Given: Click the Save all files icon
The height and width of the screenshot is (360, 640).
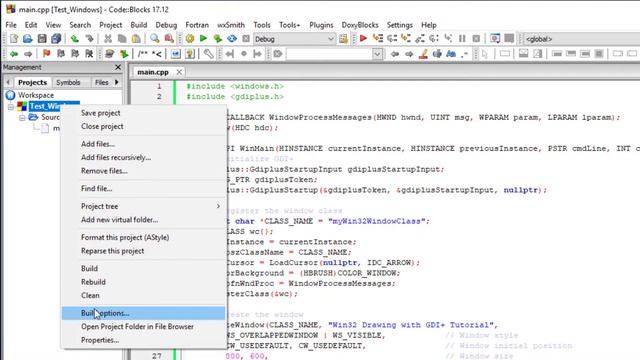Looking at the screenshot, I should (56, 39).
